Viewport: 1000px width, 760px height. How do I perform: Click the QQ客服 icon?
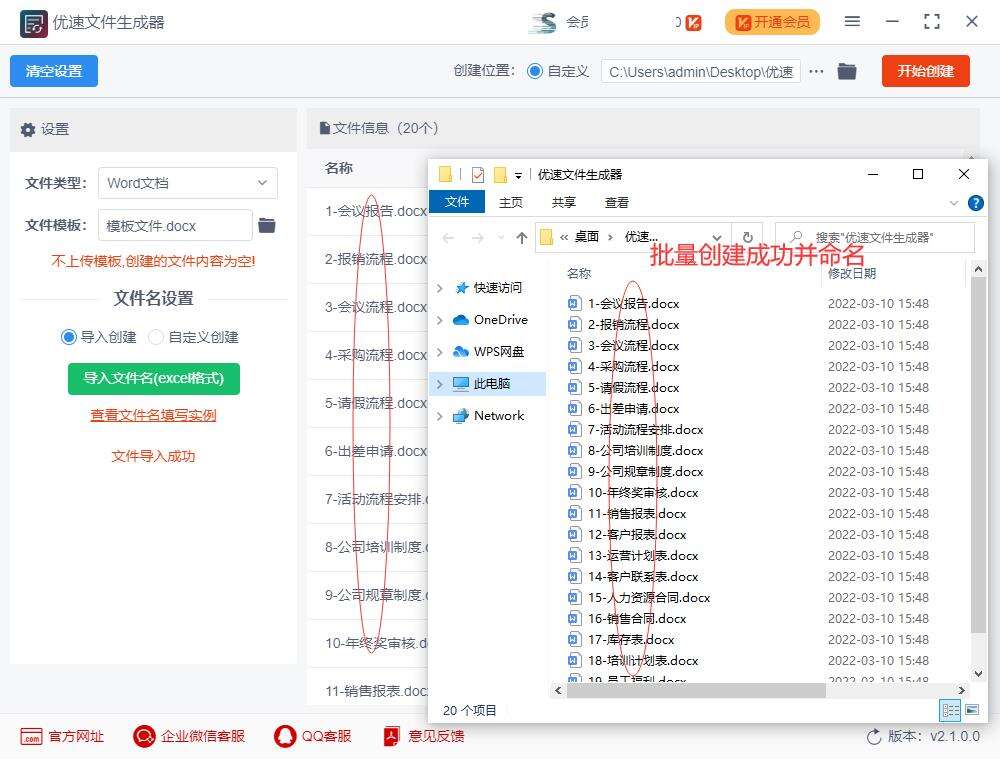284,736
